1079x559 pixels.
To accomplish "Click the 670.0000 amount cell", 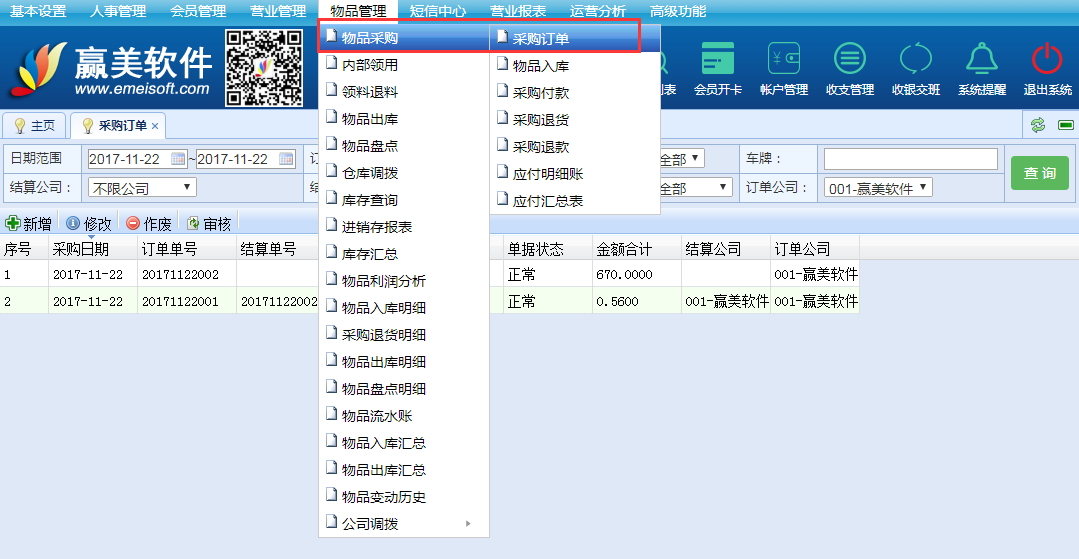I will coord(637,274).
